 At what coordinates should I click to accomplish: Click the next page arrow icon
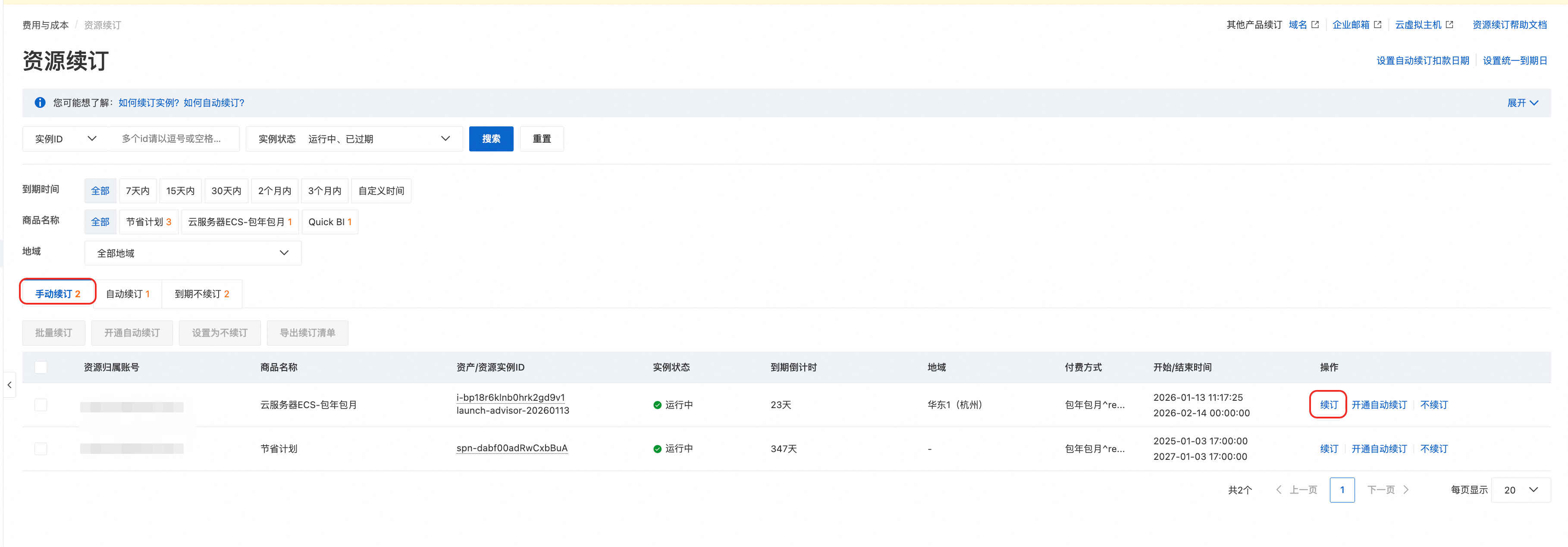[x=1406, y=490]
